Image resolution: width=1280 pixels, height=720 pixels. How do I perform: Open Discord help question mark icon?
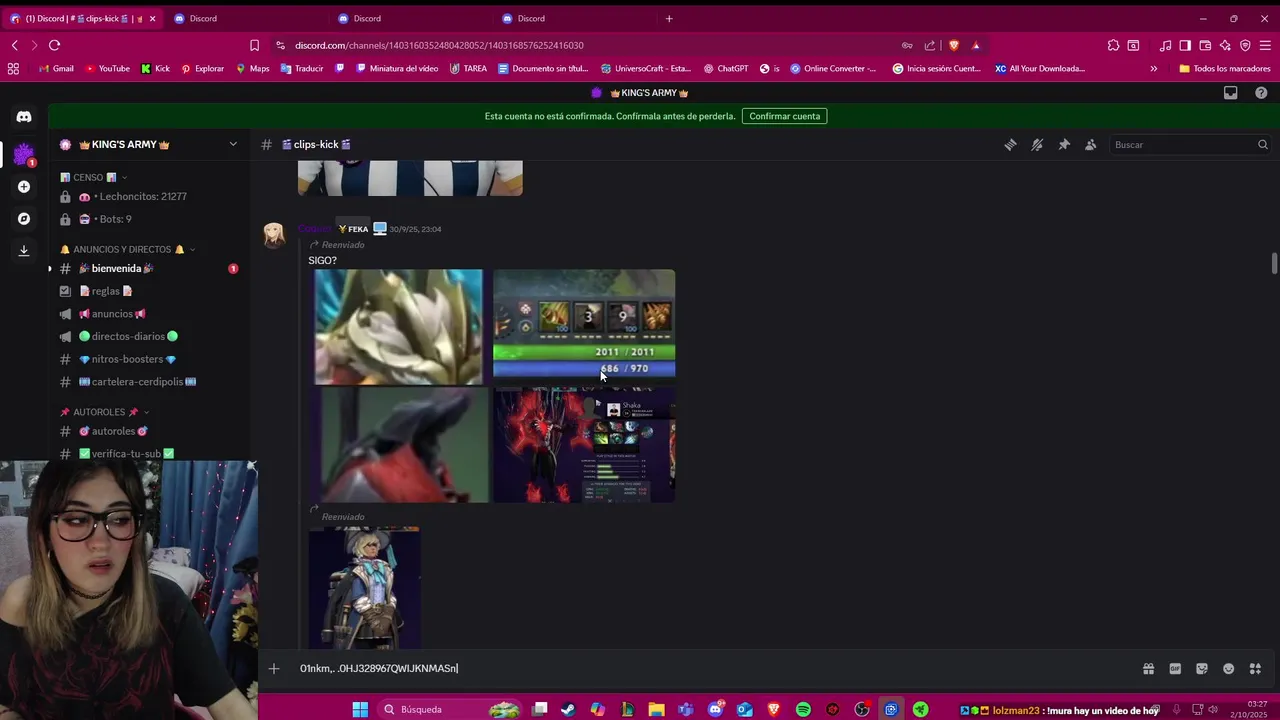(1261, 93)
